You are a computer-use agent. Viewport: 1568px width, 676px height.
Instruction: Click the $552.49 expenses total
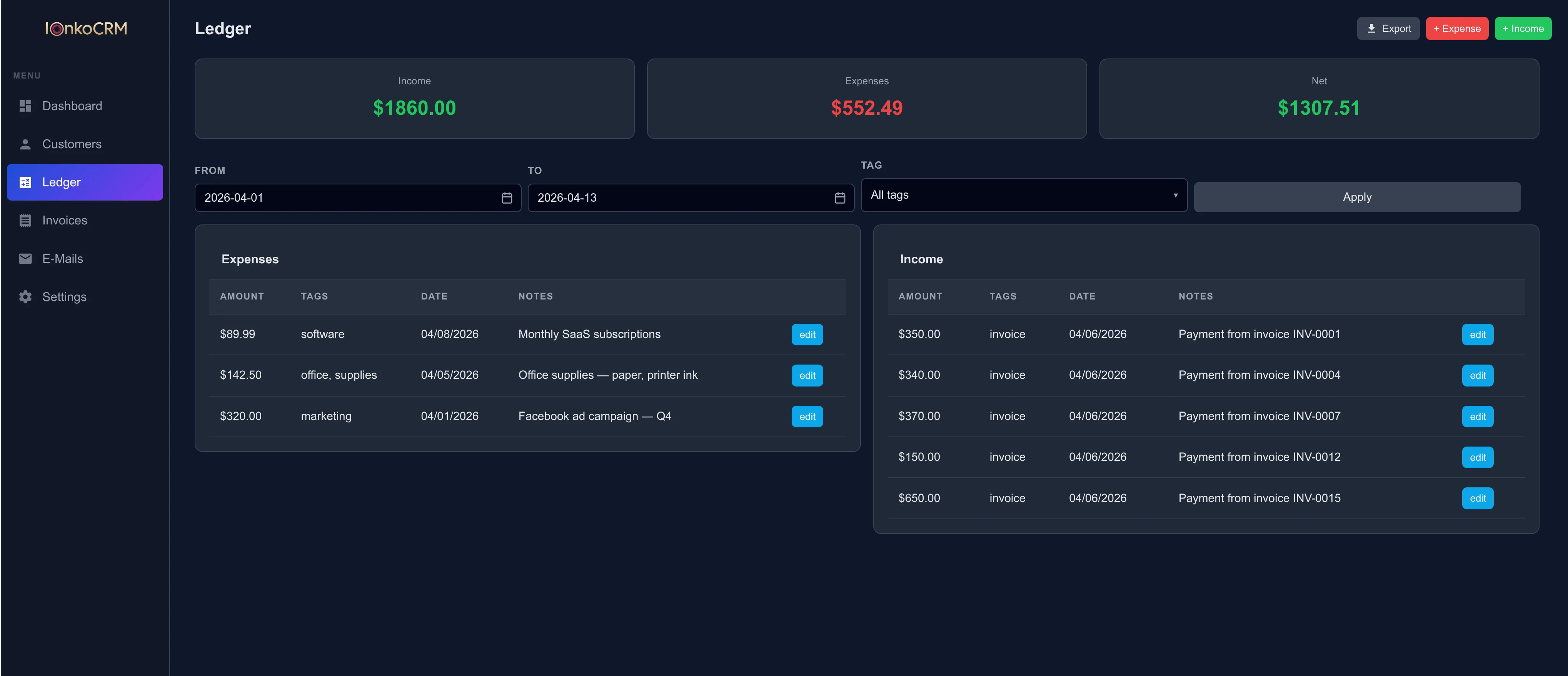(x=866, y=108)
